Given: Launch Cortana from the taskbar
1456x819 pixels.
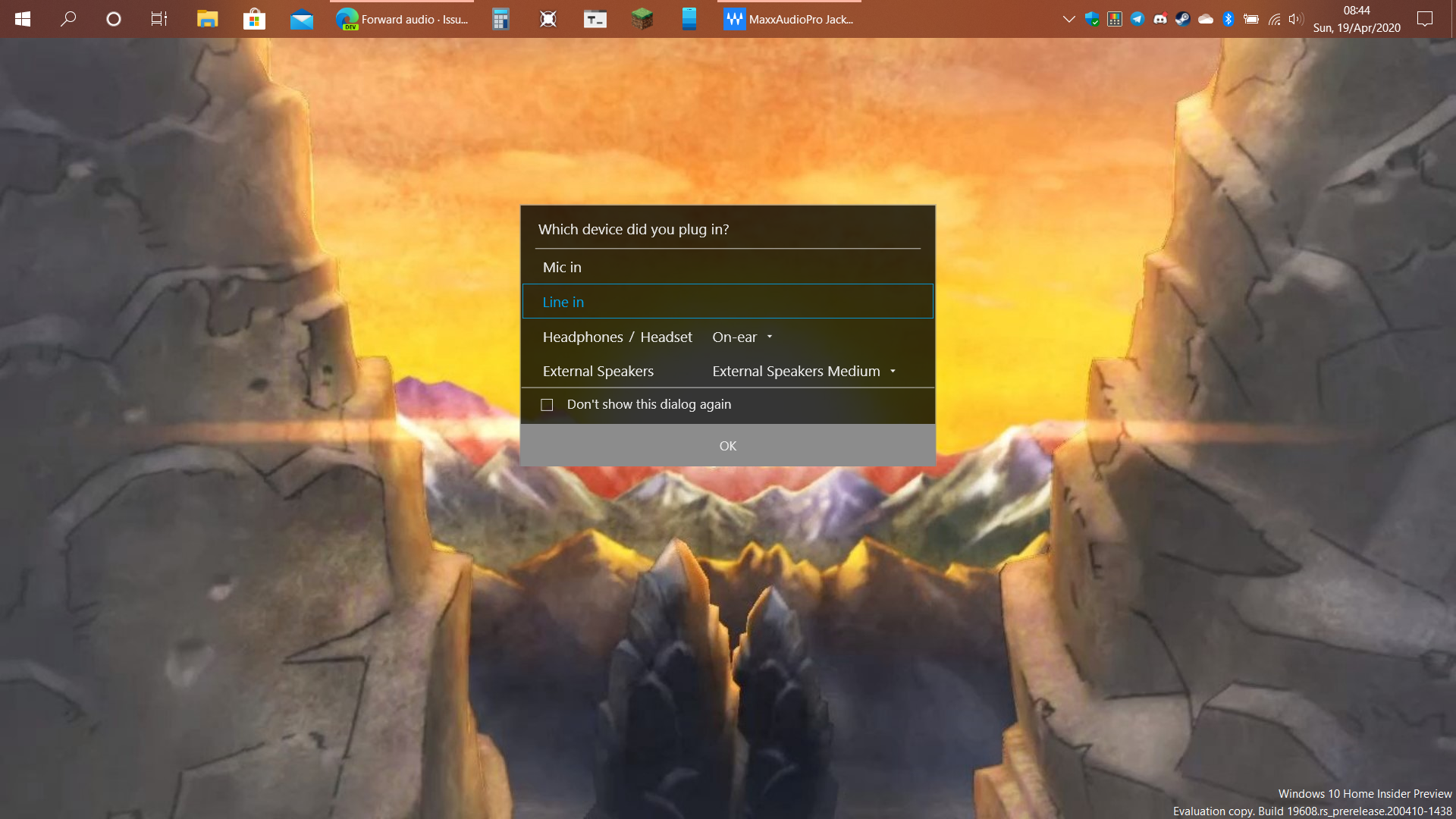Looking at the screenshot, I should click(114, 19).
